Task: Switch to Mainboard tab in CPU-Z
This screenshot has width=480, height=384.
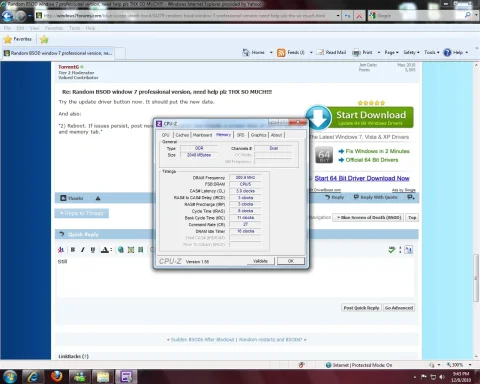Action: tap(202, 135)
